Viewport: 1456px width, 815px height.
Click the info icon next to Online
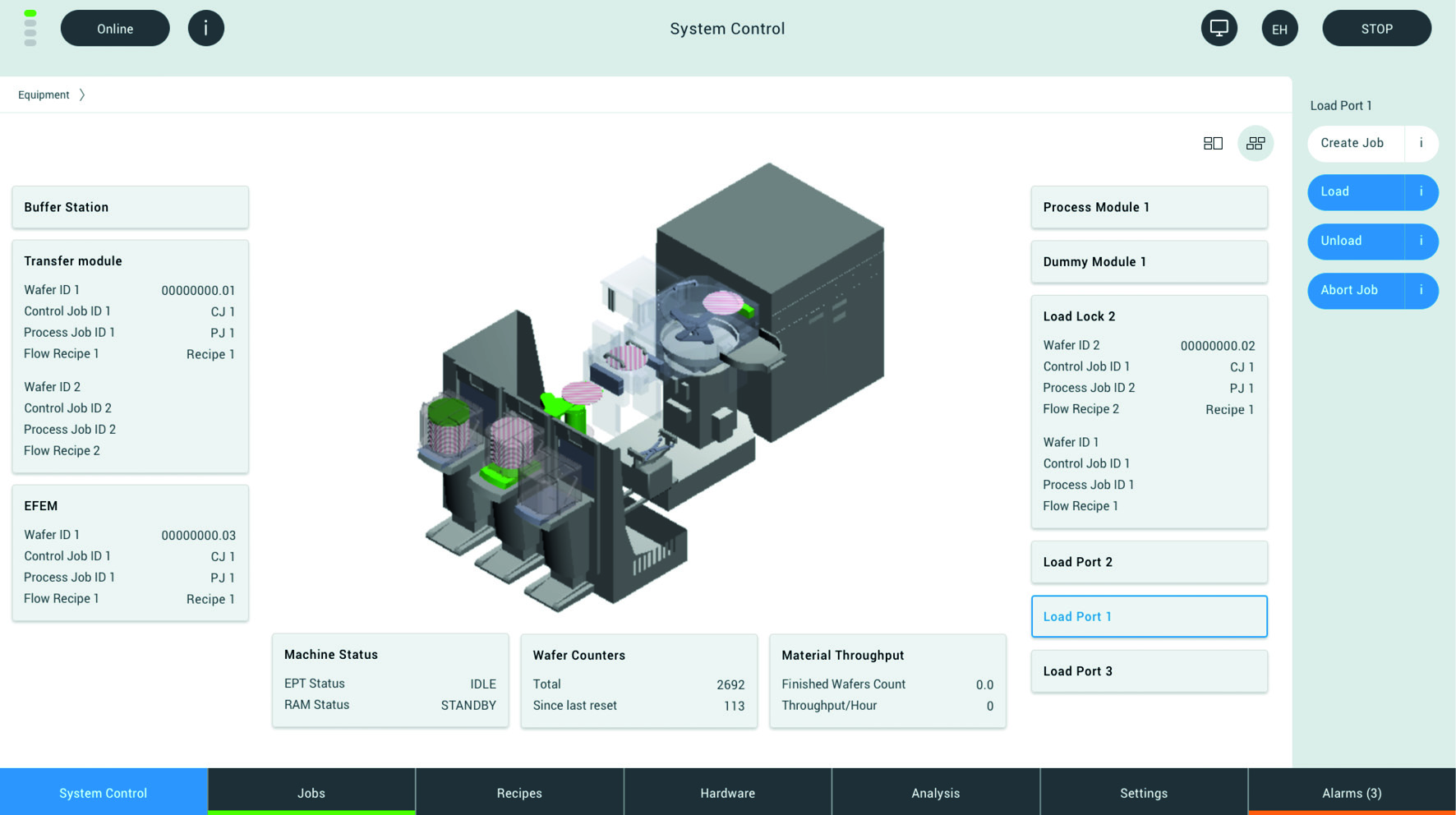(205, 29)
